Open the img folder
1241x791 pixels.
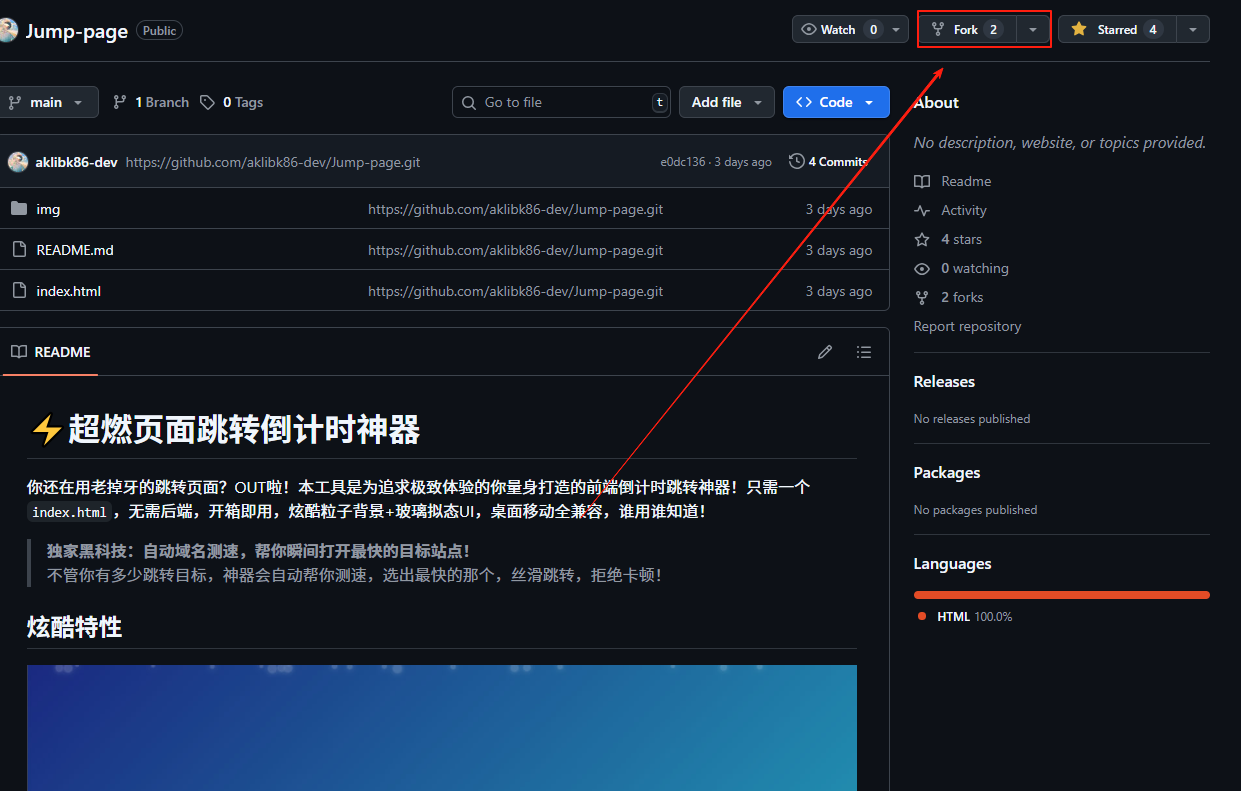pos(48,209)
